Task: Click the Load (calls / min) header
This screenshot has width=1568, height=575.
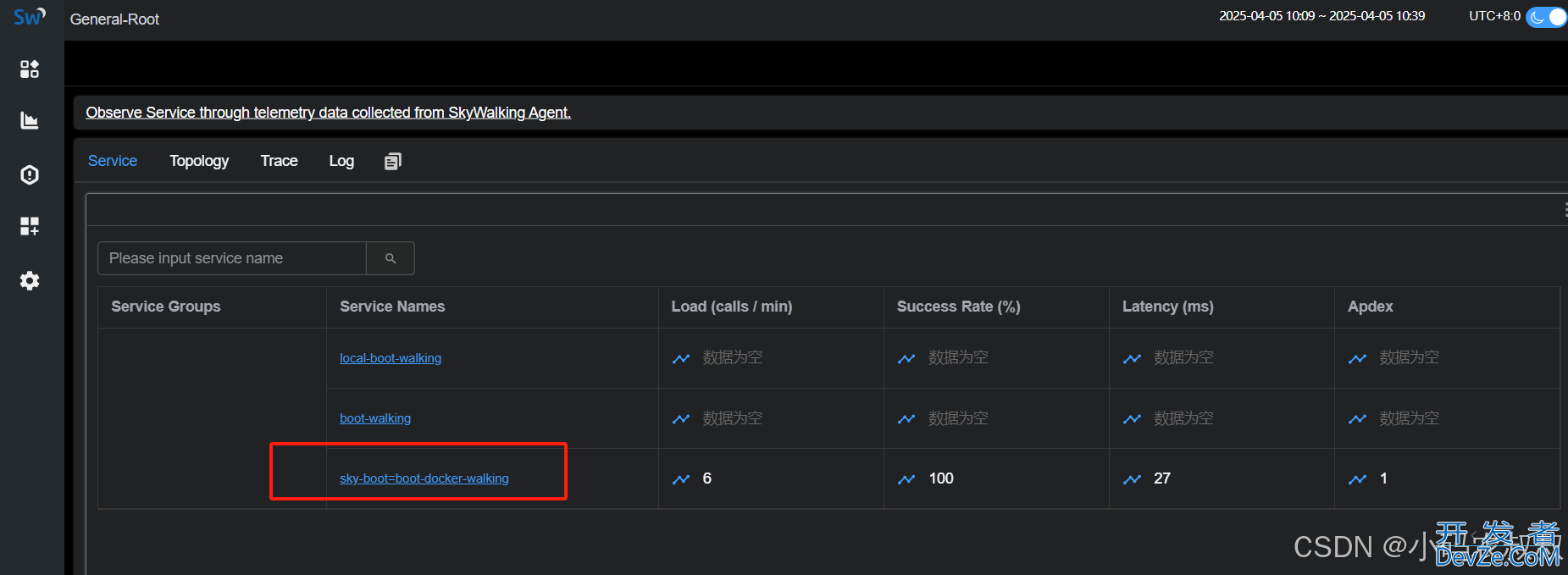Action: point(732,307)
